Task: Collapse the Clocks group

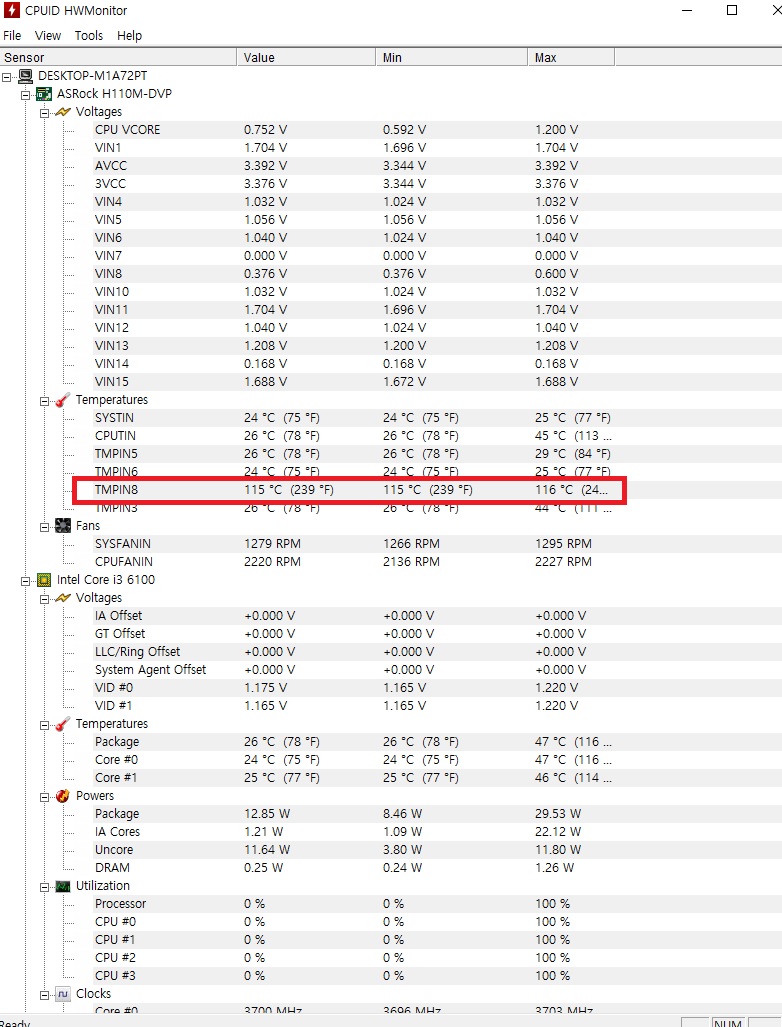Action: (45, 994)
